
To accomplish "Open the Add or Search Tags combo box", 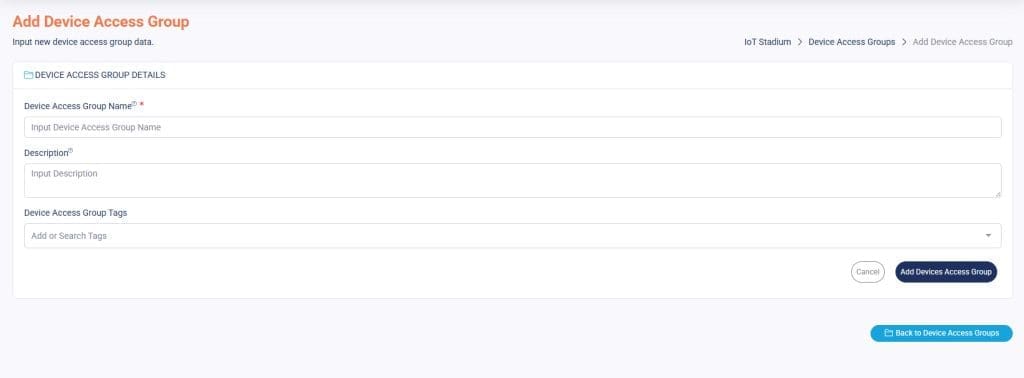I will pyautogui.click(x=513, y=236).
